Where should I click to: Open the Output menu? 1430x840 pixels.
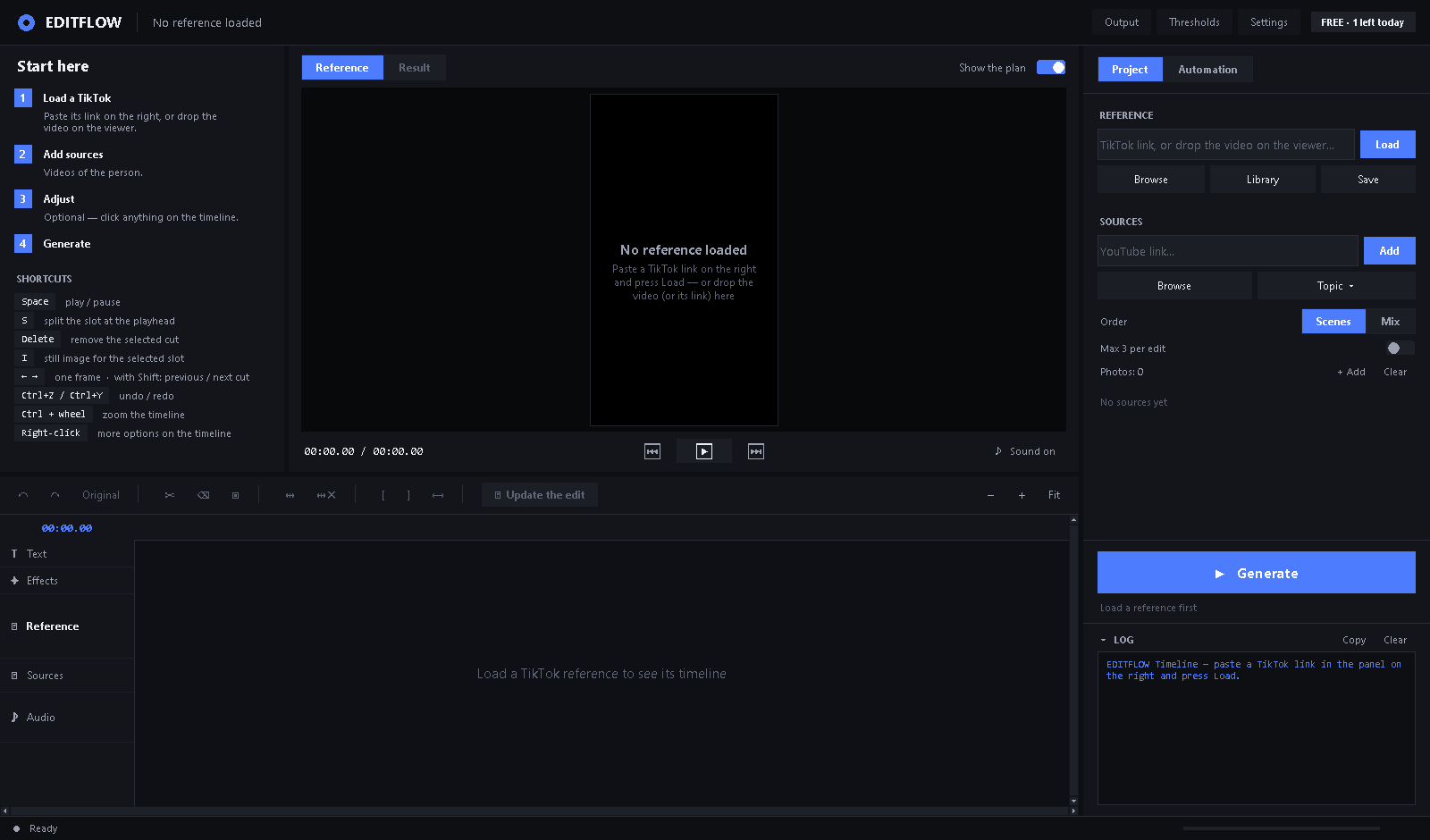[x=1122, y=22]
